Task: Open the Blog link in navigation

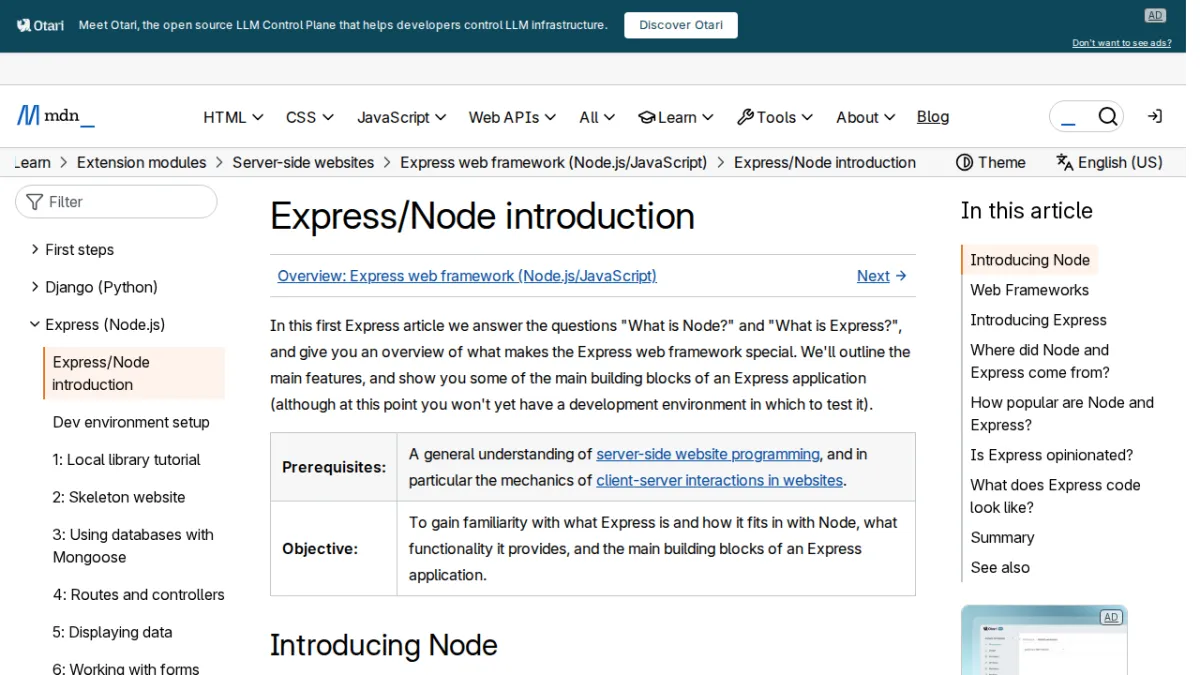Action: click(933, 117)
